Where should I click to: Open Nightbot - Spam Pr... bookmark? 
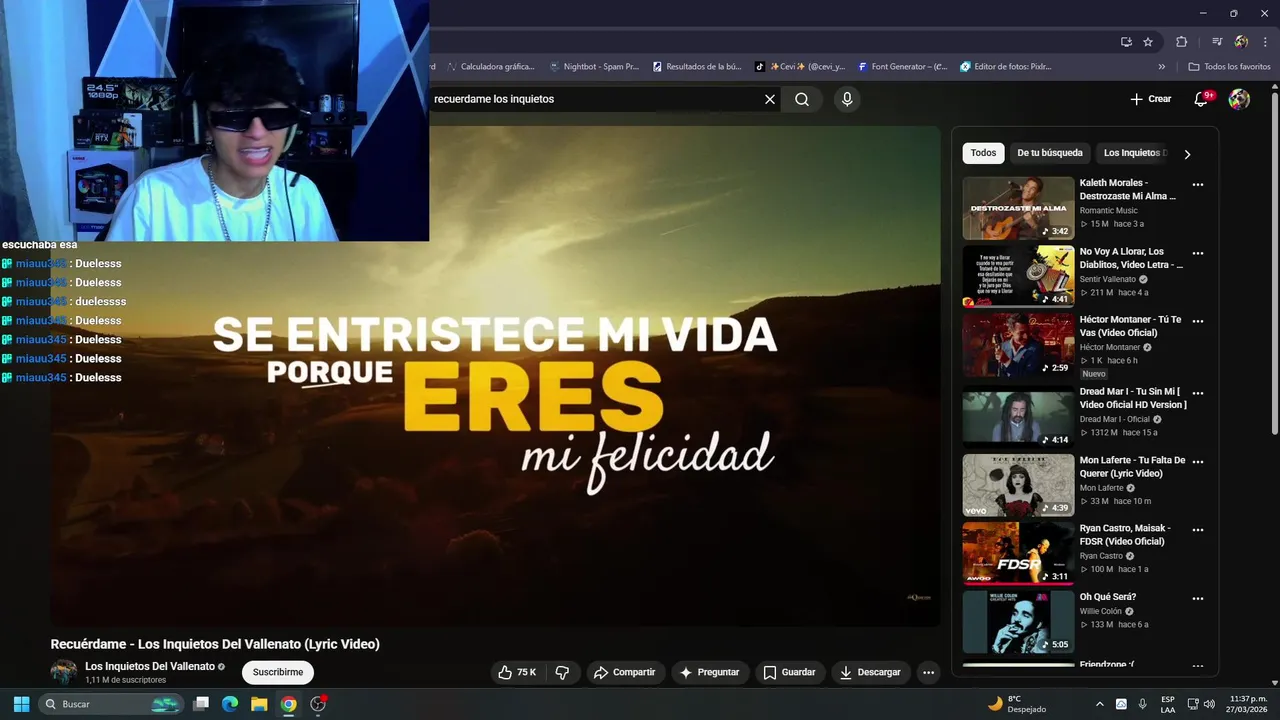pos(594,67)
